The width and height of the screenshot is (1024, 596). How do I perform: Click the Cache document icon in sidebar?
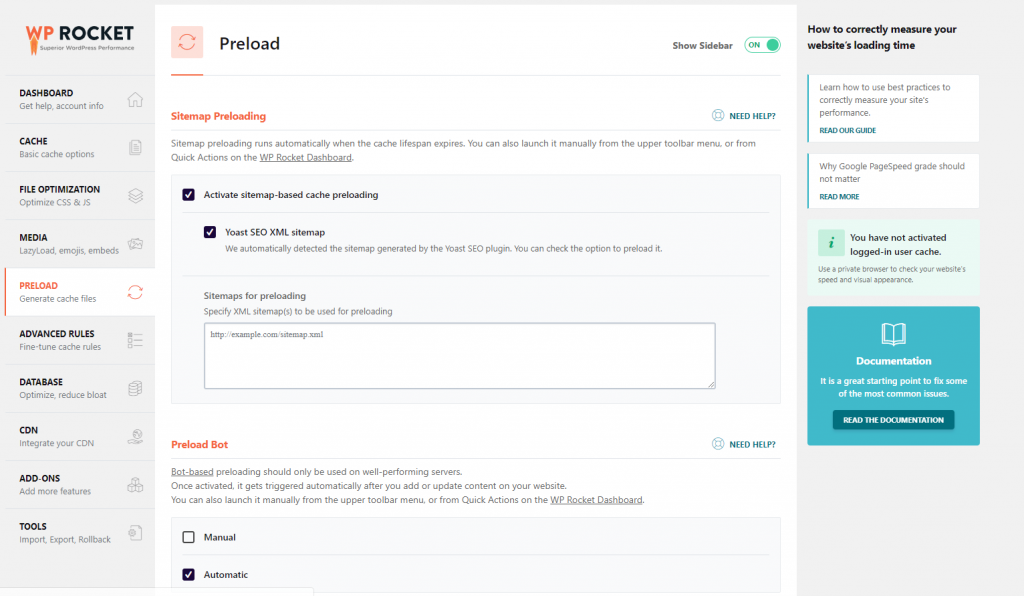135,148
